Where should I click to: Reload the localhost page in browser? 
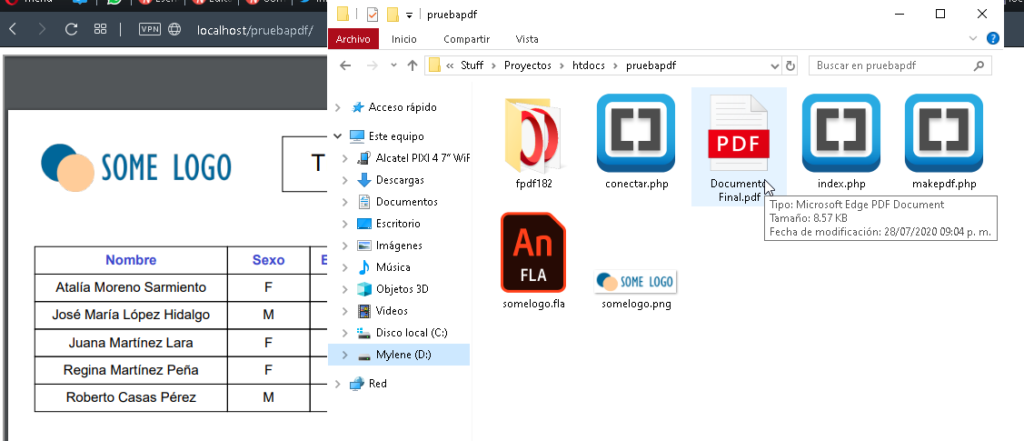(71, 29)
